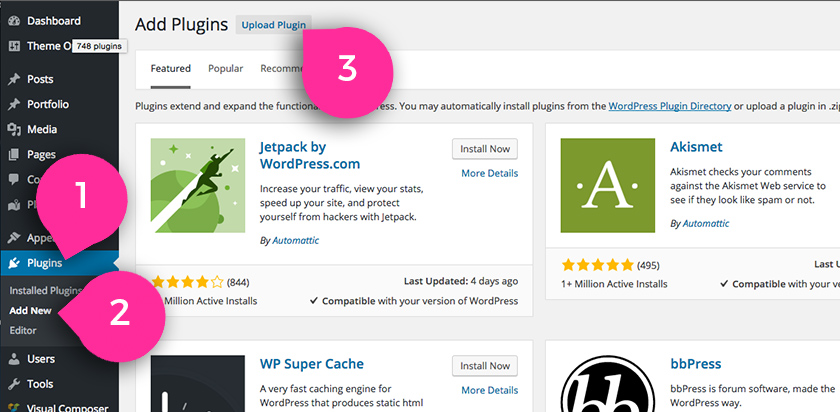Click the Automattic author link under Jetpack
Image resolution: width=840 pixels, height=412 pixels.
click(x=295, y=241)
